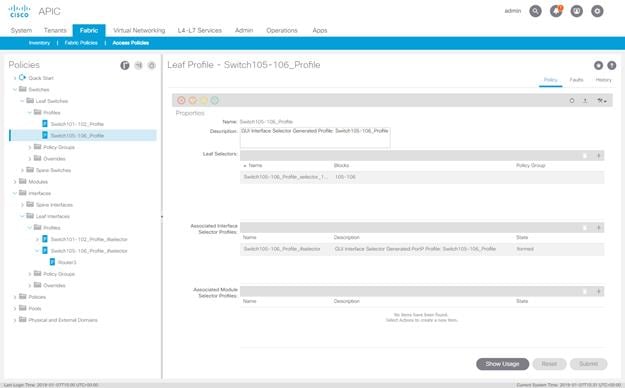Screen dimensions: 625x388
Task: Open the Operations menu
Action: click(282, 30)
